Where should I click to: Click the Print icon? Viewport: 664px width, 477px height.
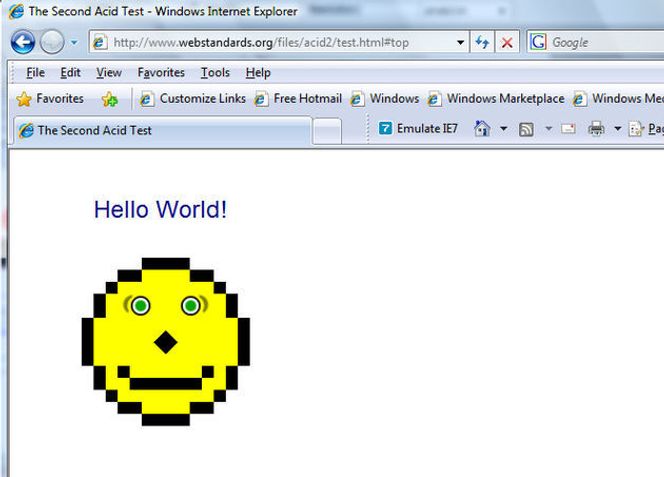[x=596, y=128]
